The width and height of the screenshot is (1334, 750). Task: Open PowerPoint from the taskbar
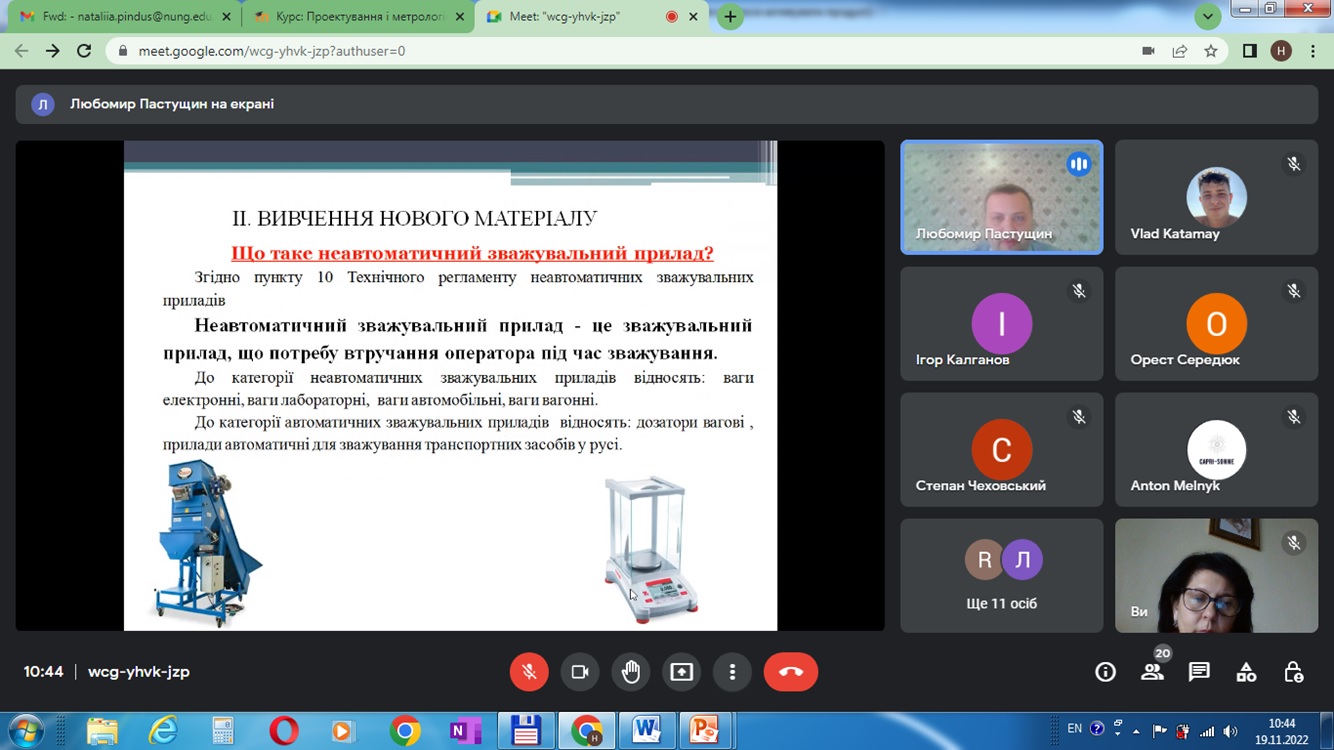tap(704, 731)
